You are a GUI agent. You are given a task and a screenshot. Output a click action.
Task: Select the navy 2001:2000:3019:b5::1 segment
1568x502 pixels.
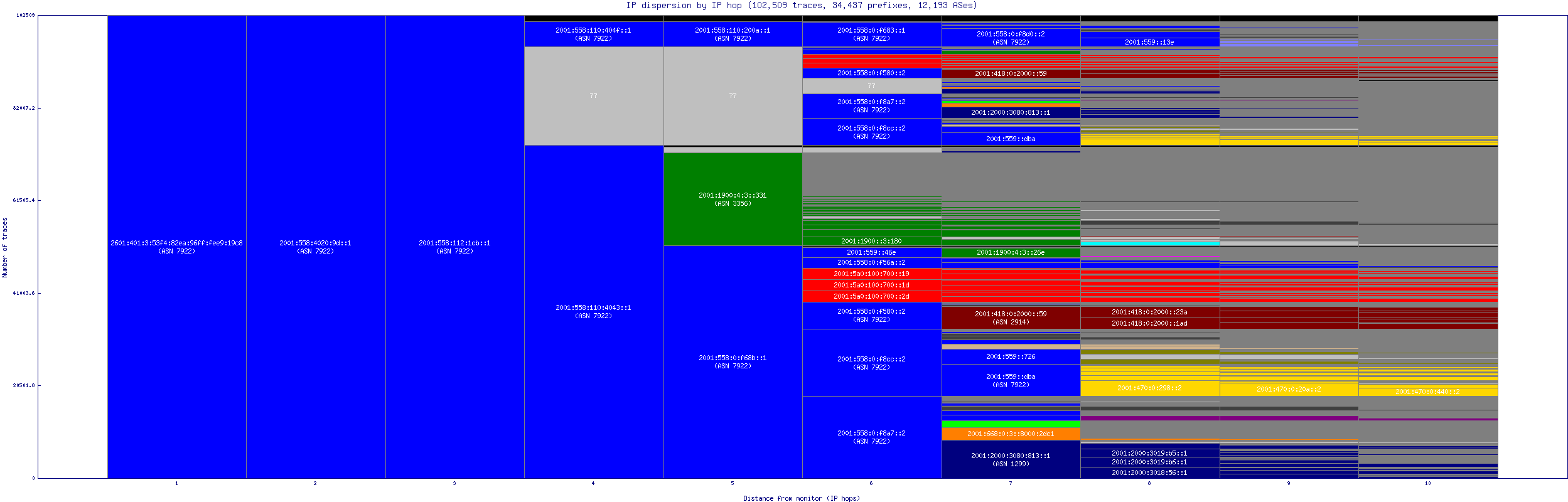click(1149, 453)
